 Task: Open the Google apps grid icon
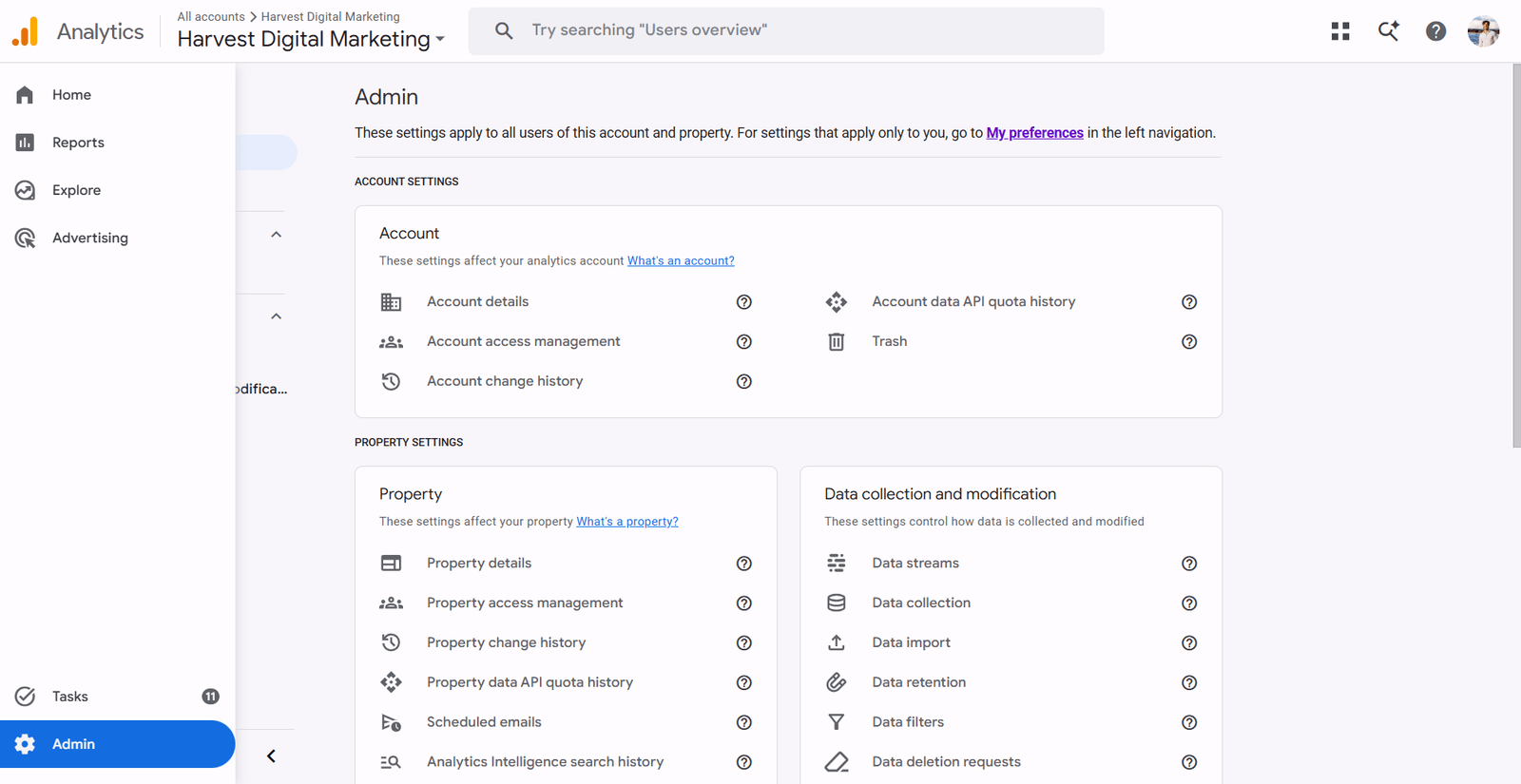(1340, 31)
